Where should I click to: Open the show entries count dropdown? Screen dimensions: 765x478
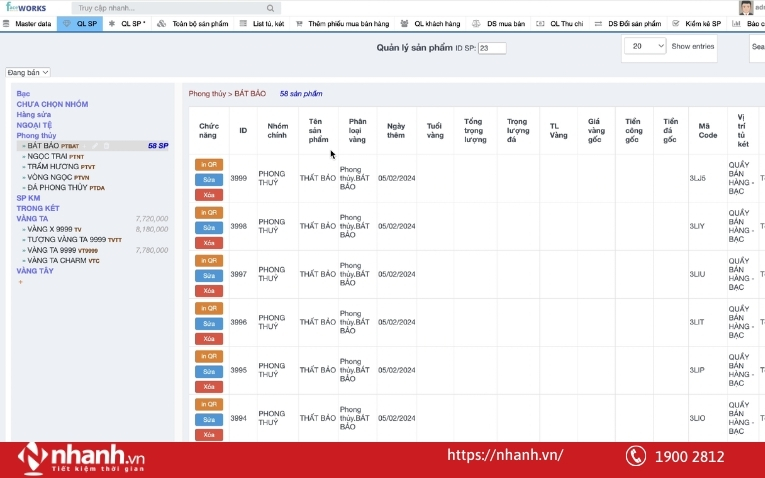tap(644, 46)
